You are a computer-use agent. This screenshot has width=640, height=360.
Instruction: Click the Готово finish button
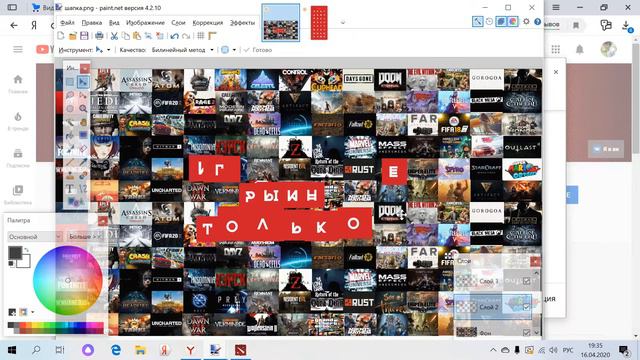click(x=258, y=50)
